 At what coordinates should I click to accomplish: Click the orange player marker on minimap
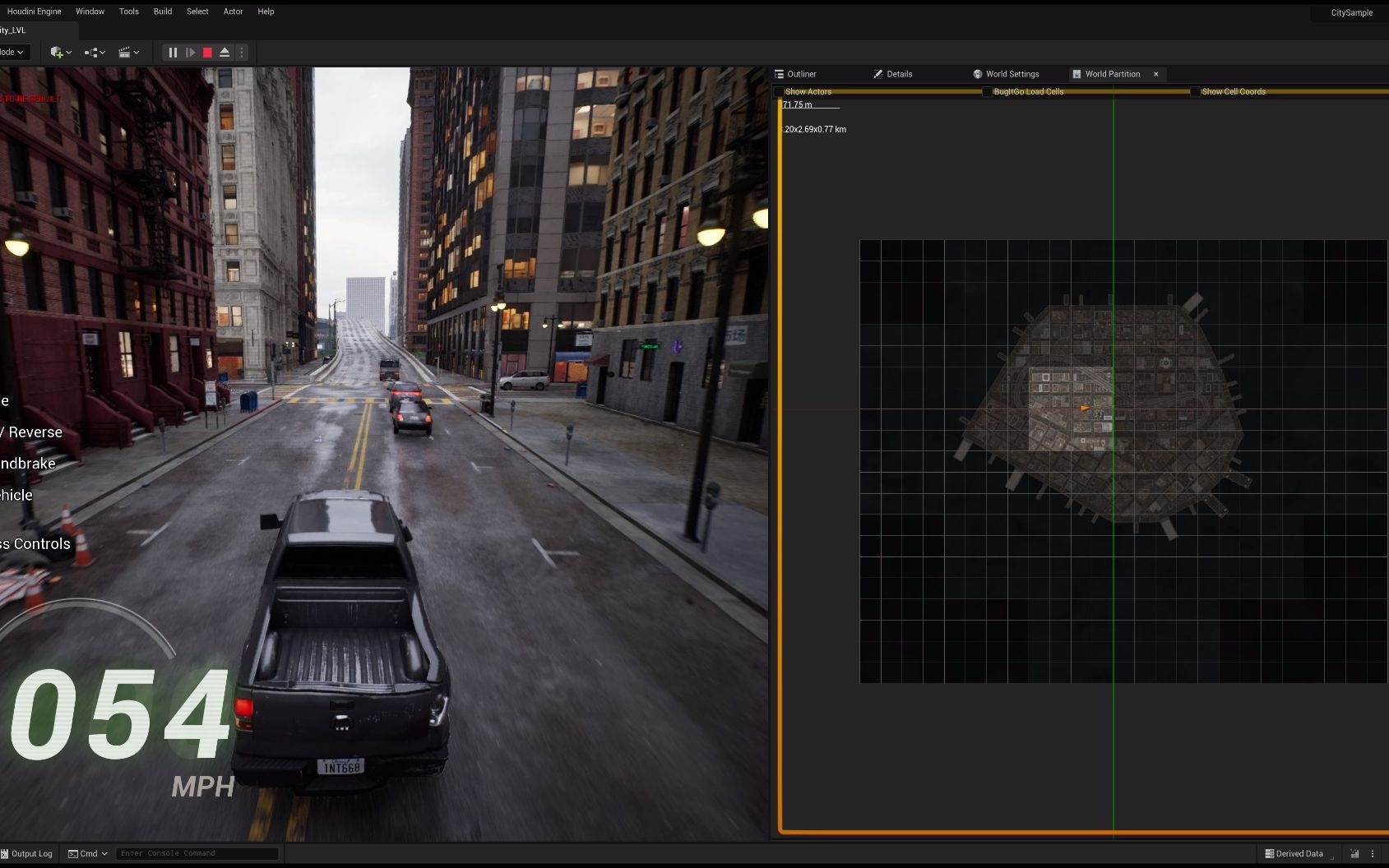point(1085,408)
